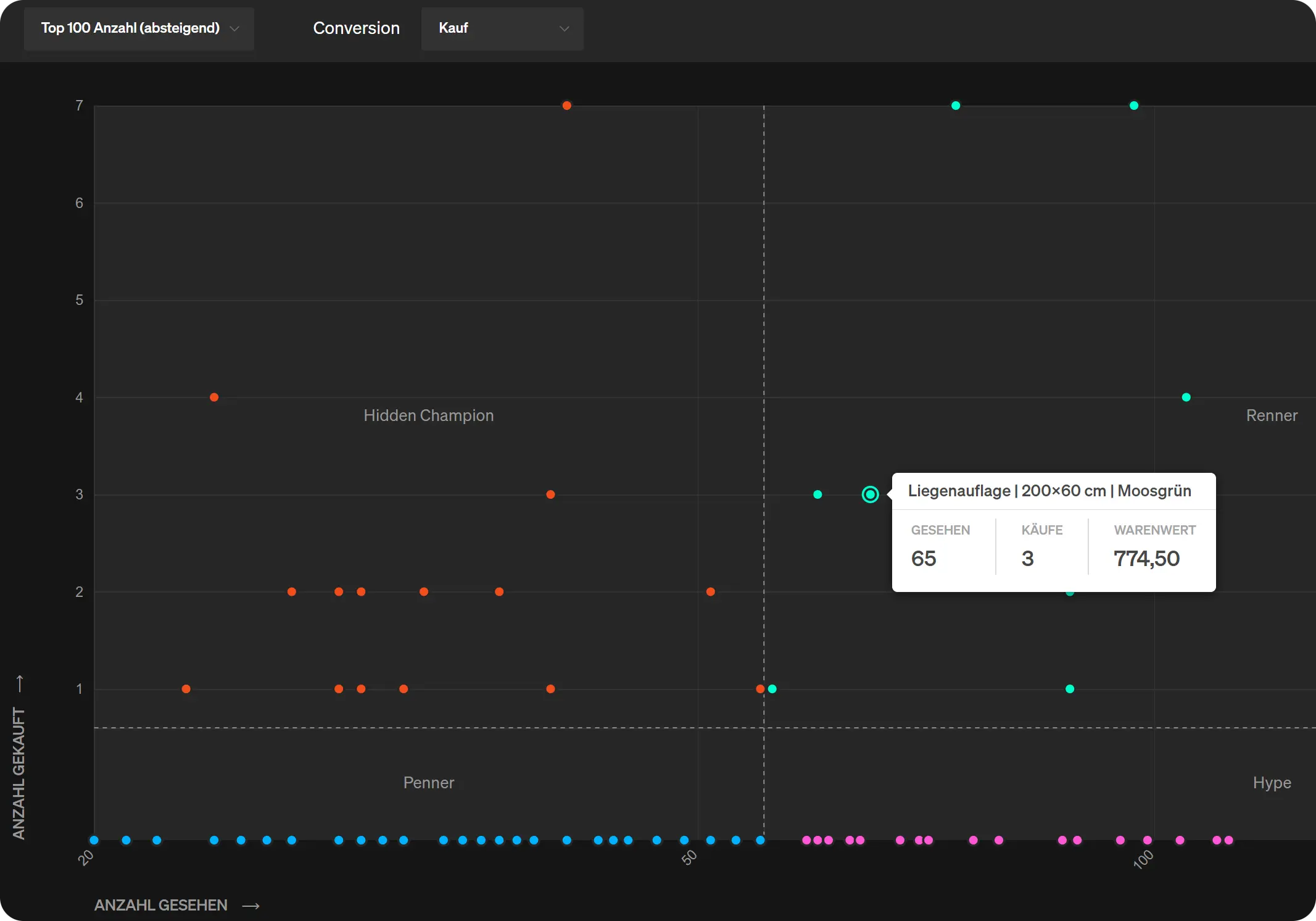1316x921 pixels.
Task: Click the Warenwert value 774,50
Action: click(1146, 559)
